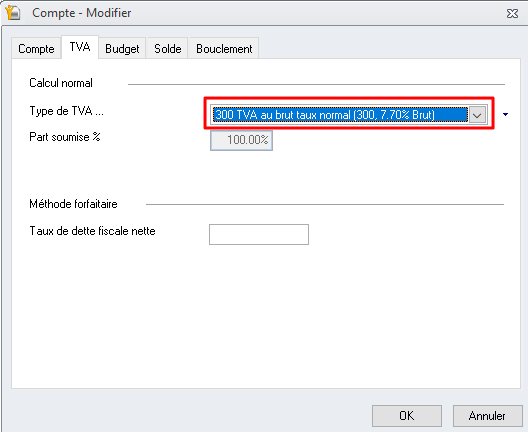Click the application icon in the title bar
The width and height of the screenshot is (528, 432).
(x=13, y=13)
